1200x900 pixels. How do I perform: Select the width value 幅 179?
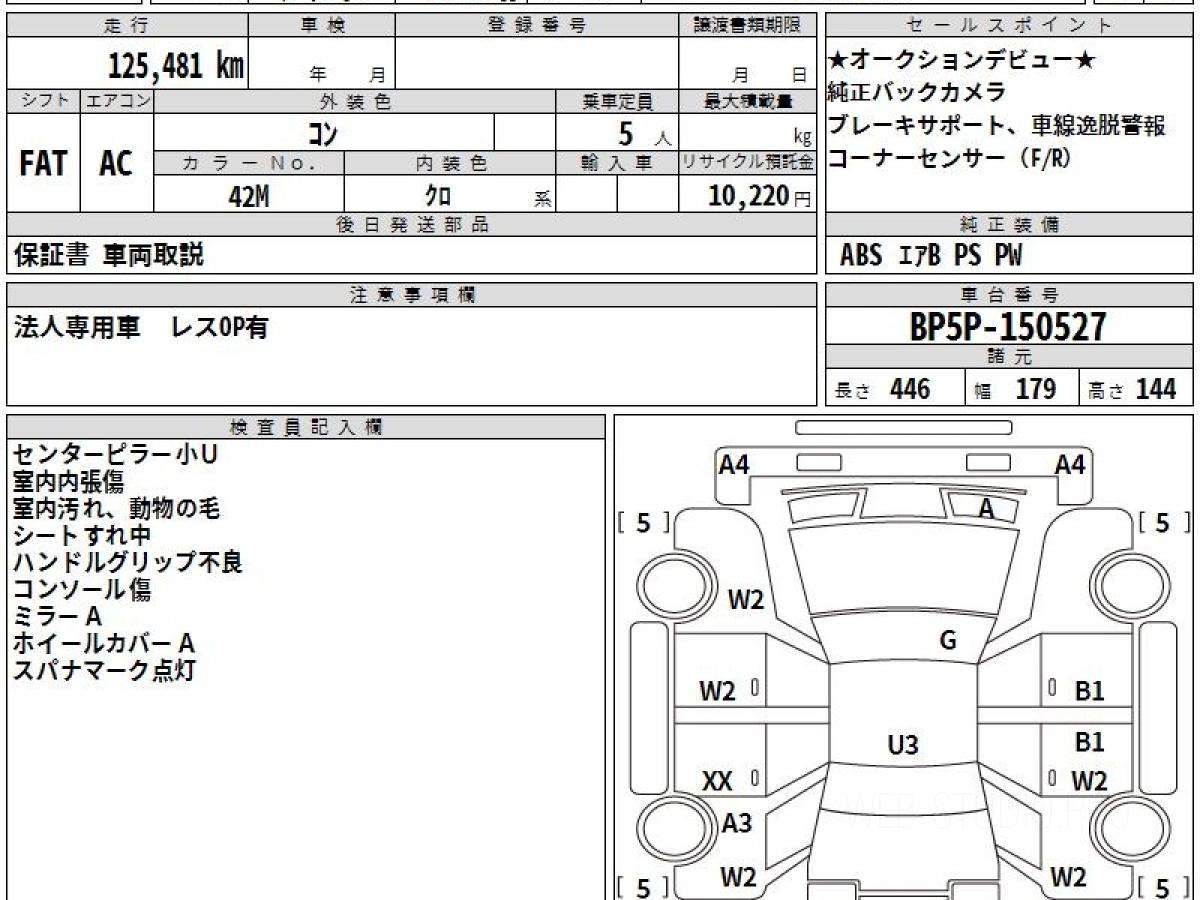pos(1016,389)
